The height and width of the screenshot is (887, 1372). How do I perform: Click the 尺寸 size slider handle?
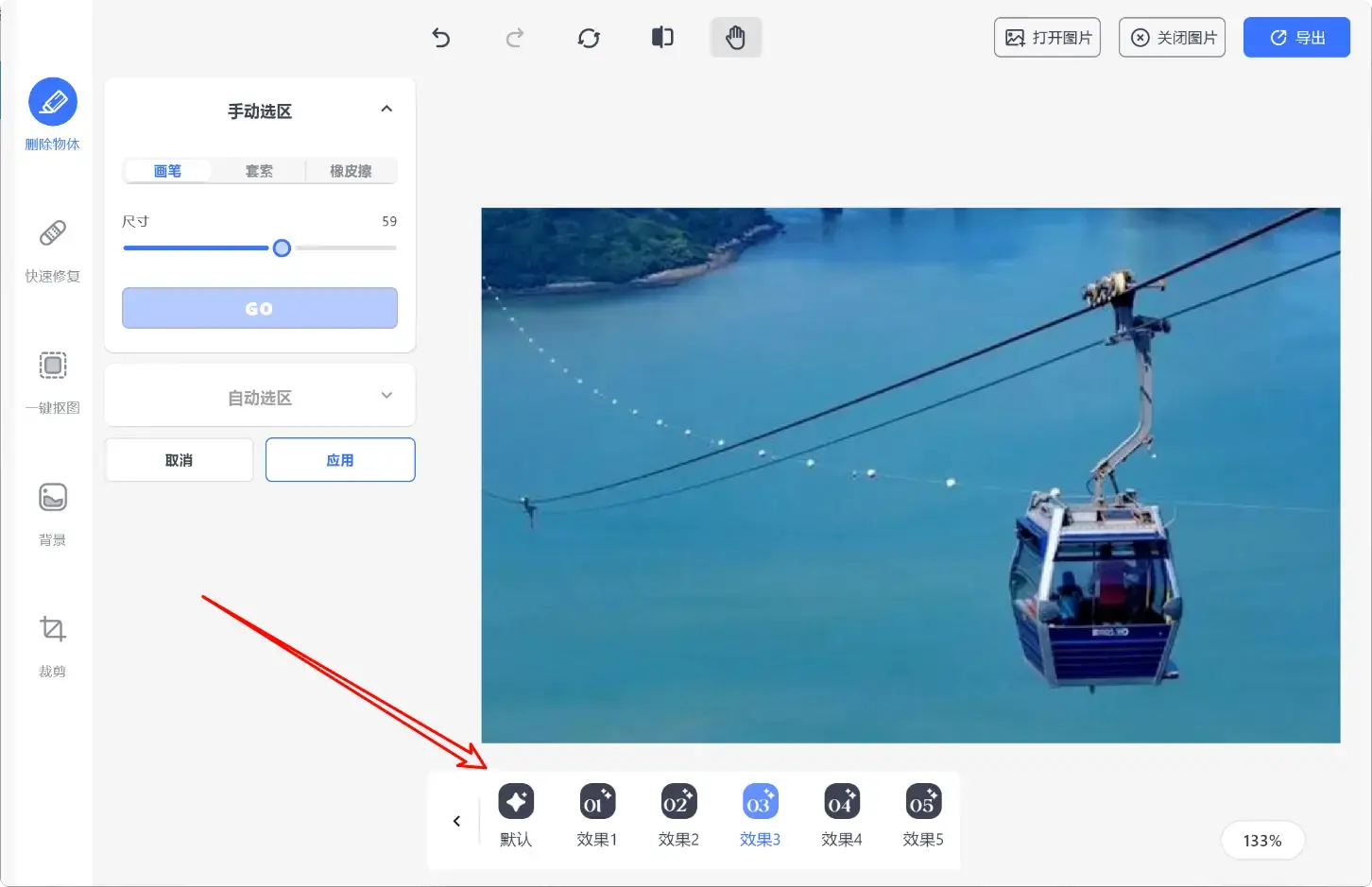click(282, 248)
